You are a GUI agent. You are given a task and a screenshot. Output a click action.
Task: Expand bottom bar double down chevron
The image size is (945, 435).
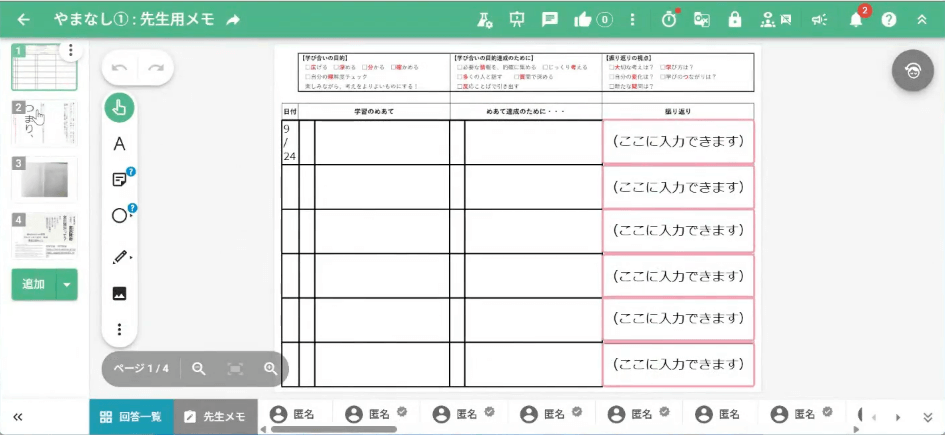coord(928,417)
